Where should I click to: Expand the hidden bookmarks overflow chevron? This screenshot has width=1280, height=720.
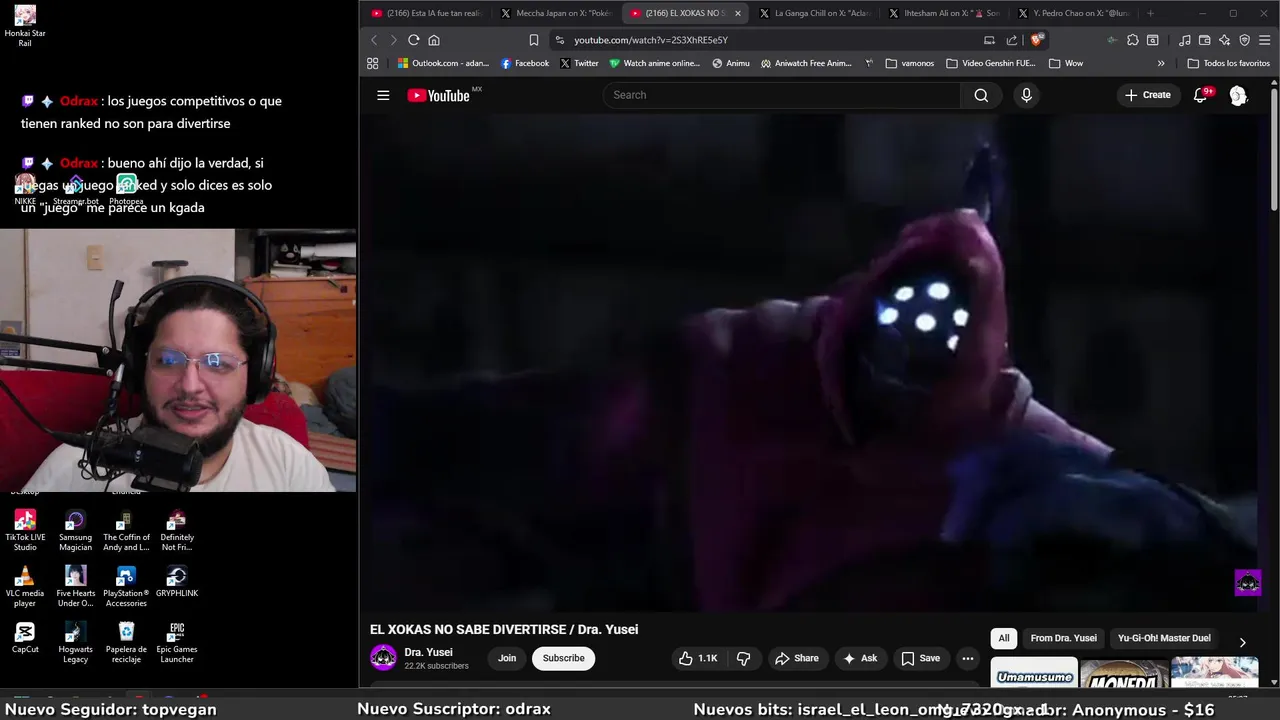tap(1161, 63)
